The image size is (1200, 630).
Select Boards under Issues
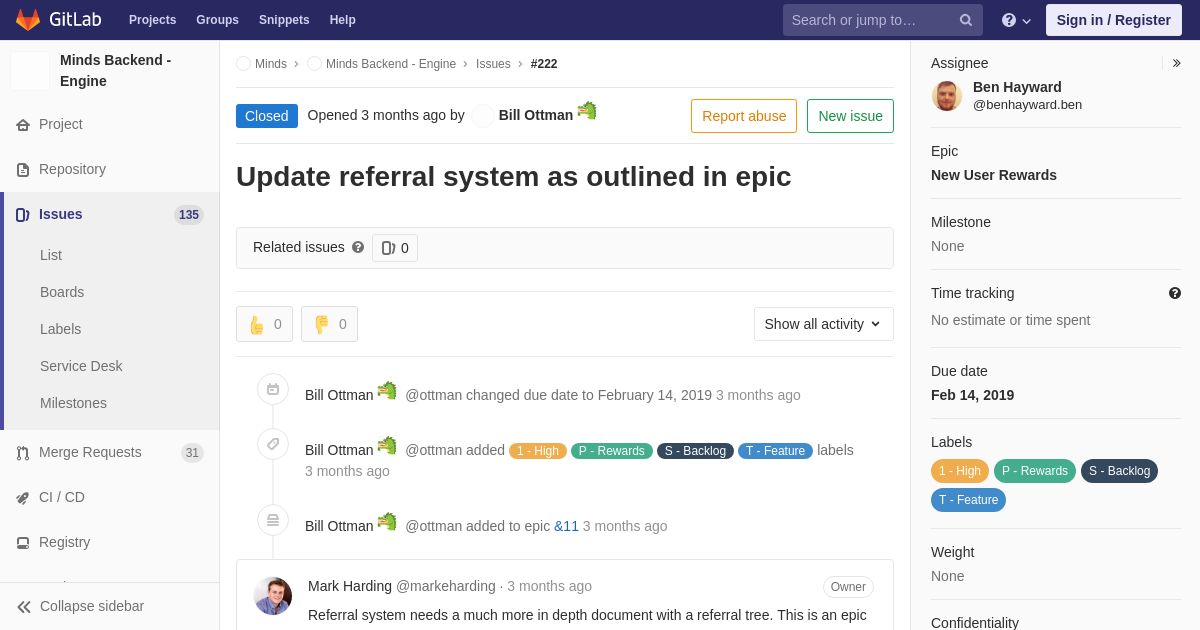[62, 292]
